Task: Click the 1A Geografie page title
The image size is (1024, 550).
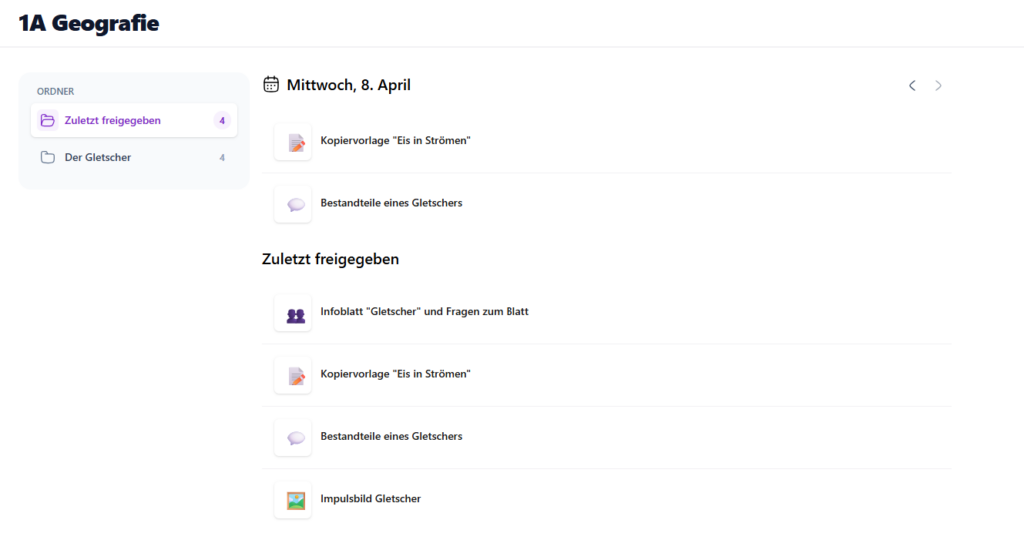Action: click(x=89, y=23)
